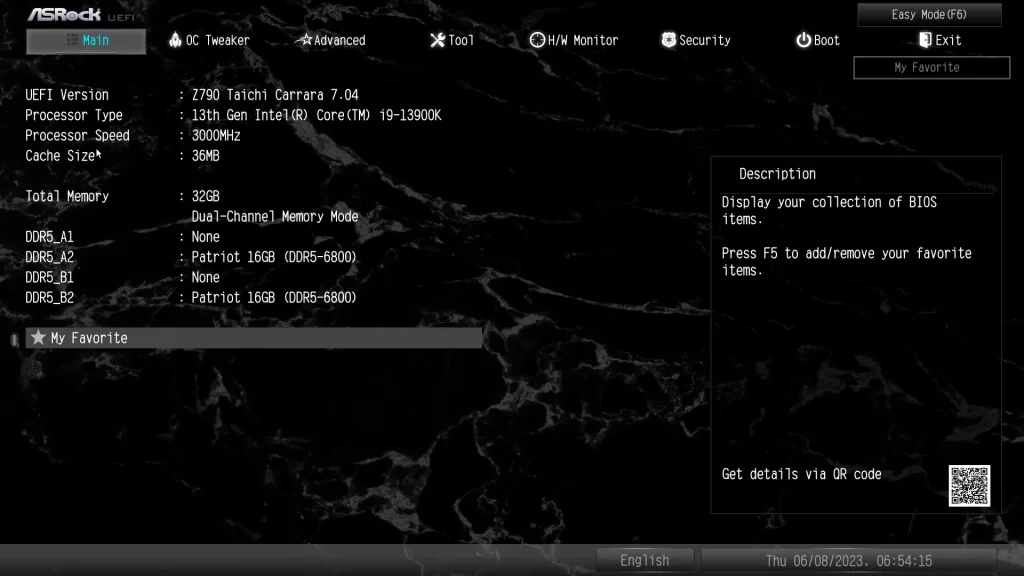Open the My Favorite list row
Viewport: 1024px width, 576px height.
pos(254,338)
